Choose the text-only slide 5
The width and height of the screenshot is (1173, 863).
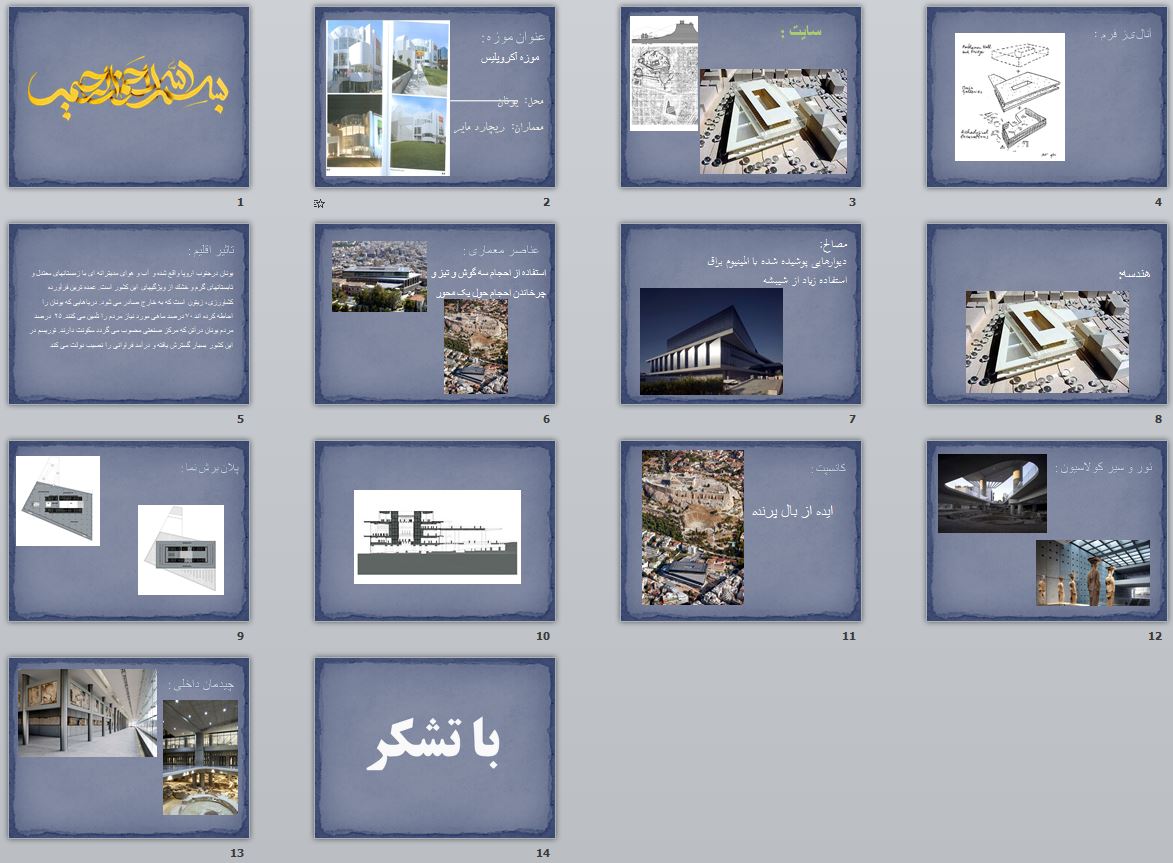tap(129, 313)
